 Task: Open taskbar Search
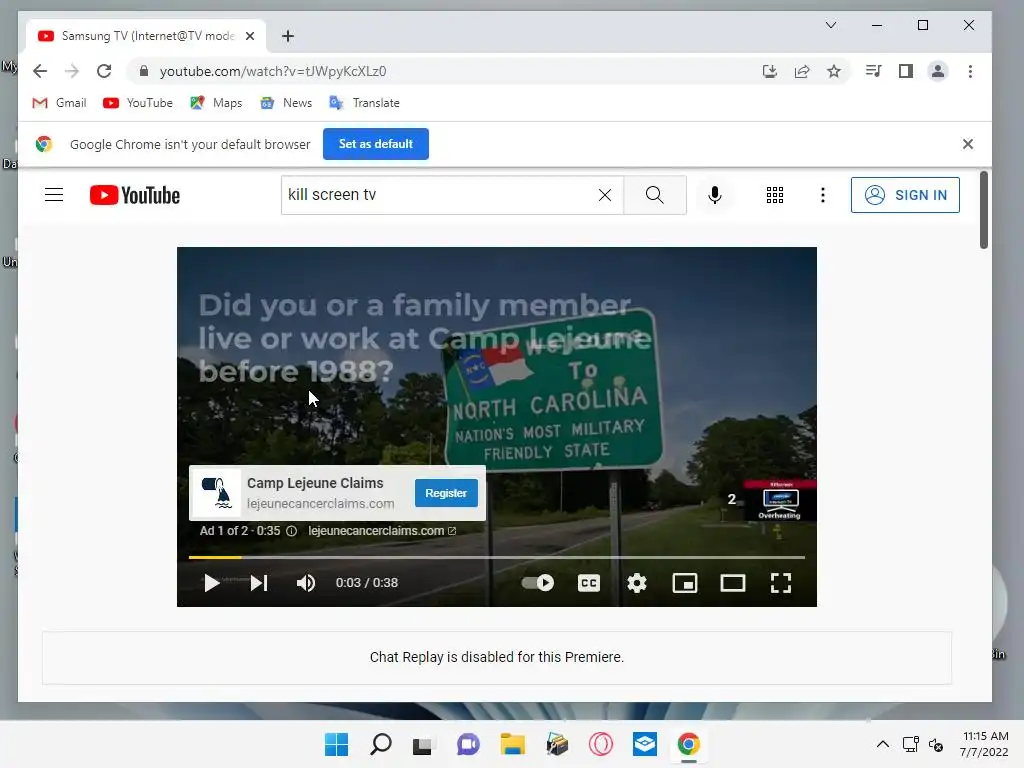point(380,744)
